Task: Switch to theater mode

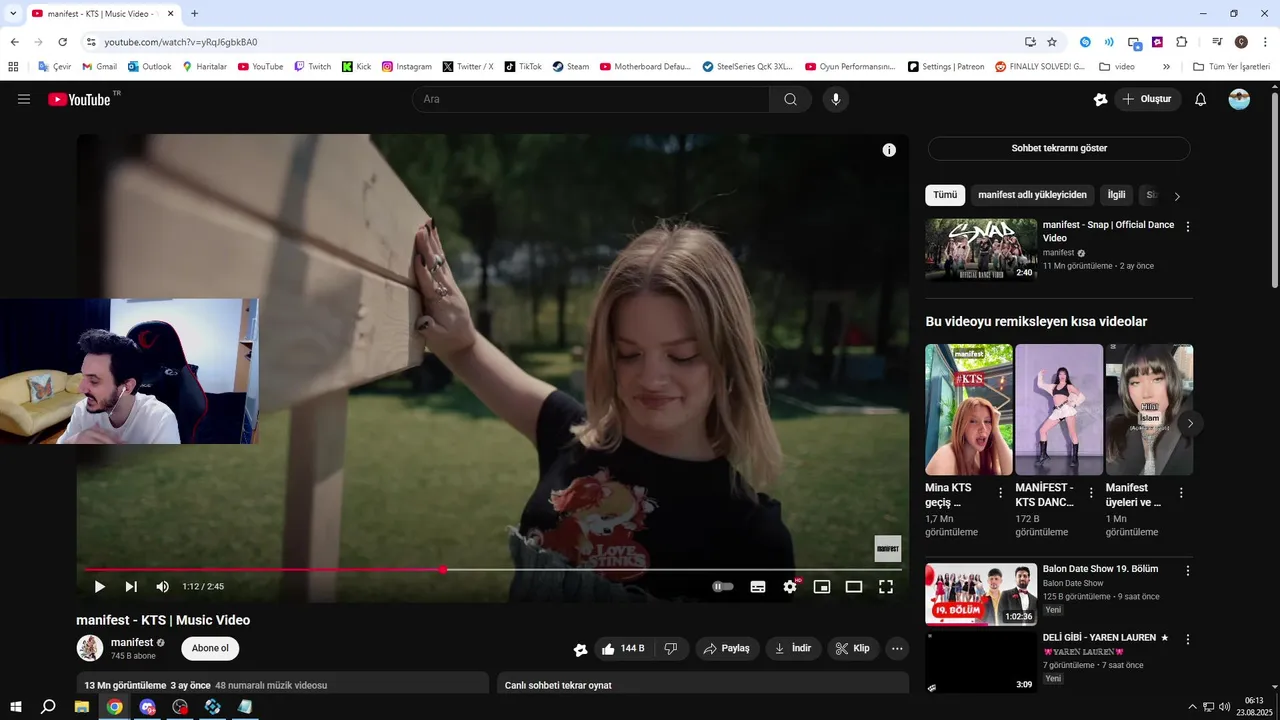Action: point(854,587)
